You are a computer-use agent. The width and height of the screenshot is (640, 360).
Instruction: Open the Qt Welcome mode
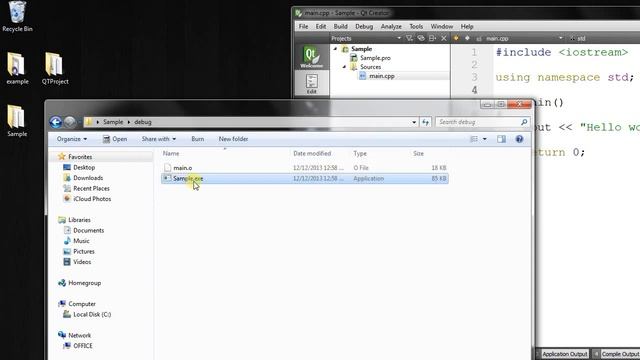coord(311,57)
